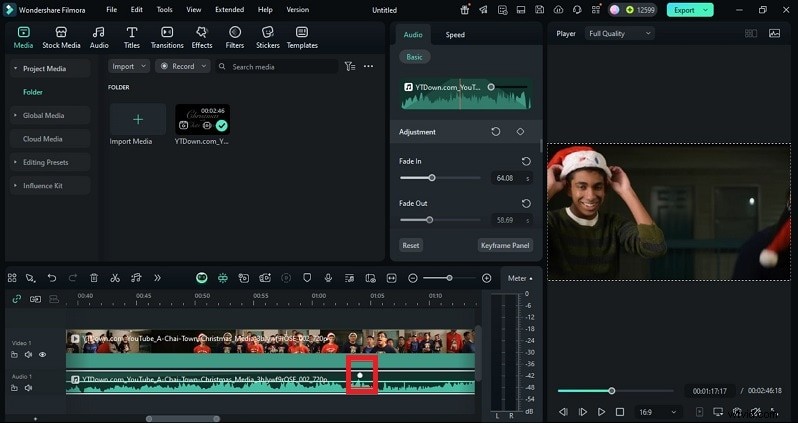Select the Basic pill button
The height and width of the screenshot is (424, 798).
point(414,57)
